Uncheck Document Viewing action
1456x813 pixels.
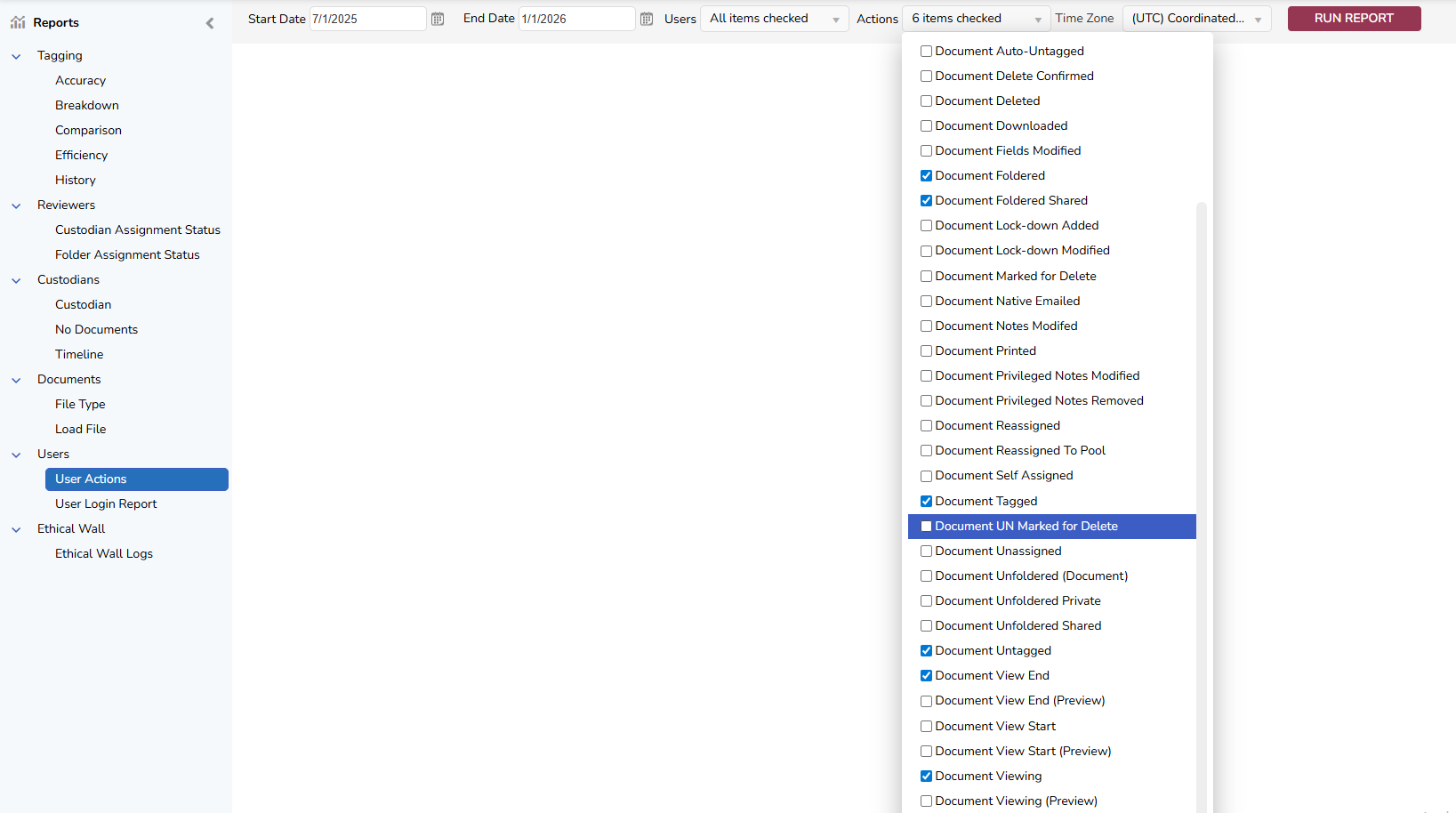pyautogui.click(x=926, y=777)
